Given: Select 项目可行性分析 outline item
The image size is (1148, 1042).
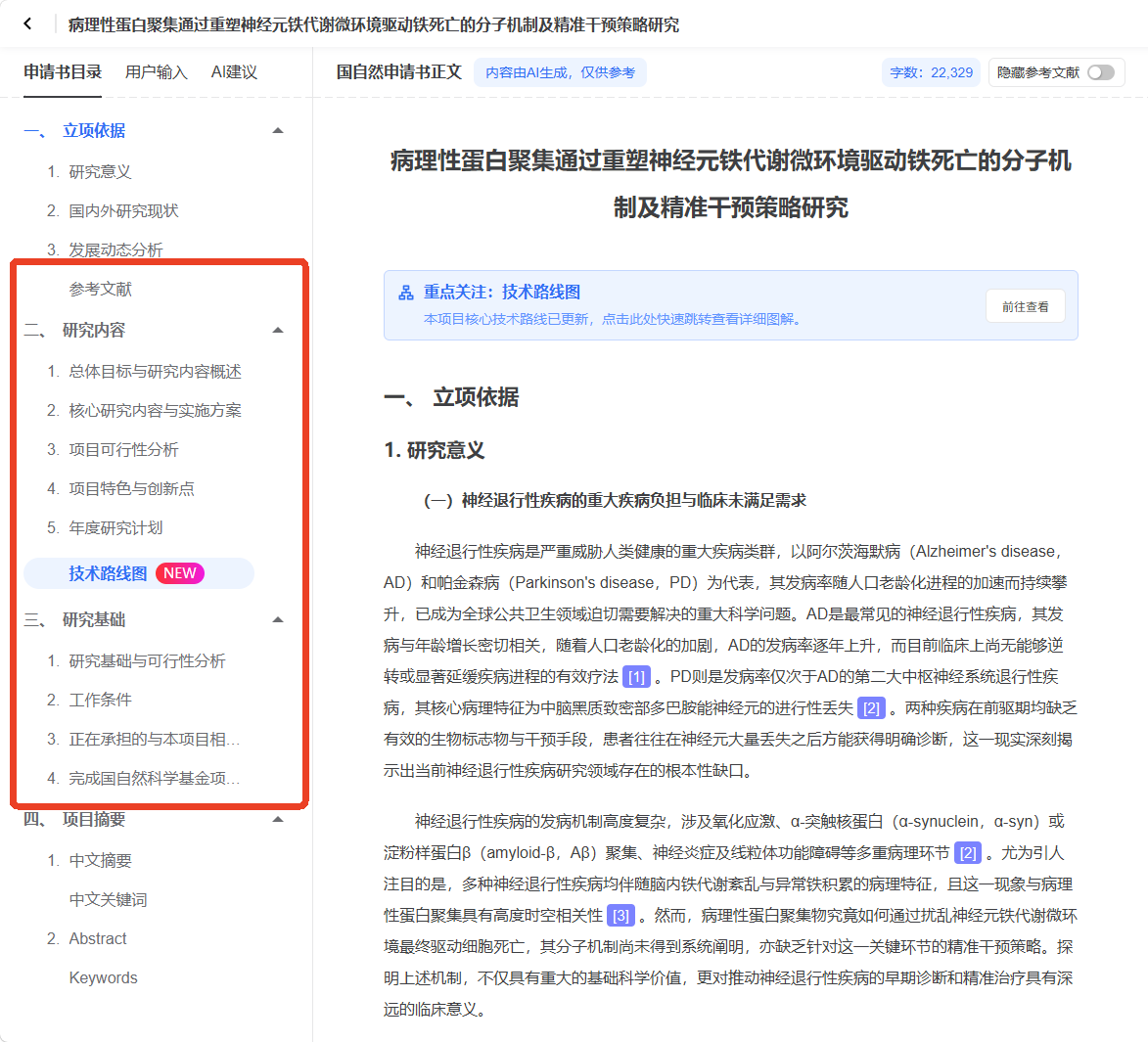Looking at the screenshot, I should [x=123, y=450].
